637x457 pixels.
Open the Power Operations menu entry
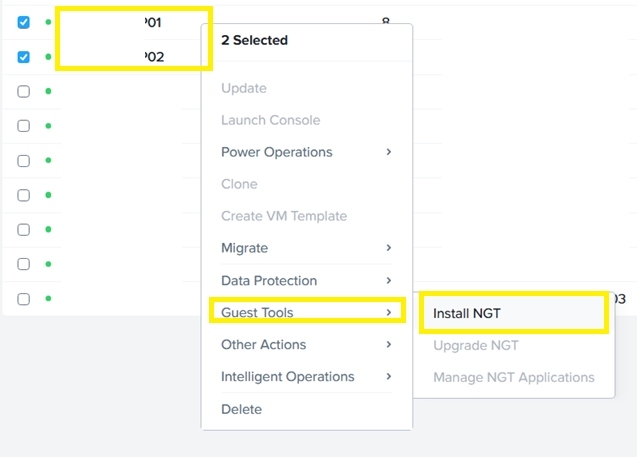click(x=276, y=152)
